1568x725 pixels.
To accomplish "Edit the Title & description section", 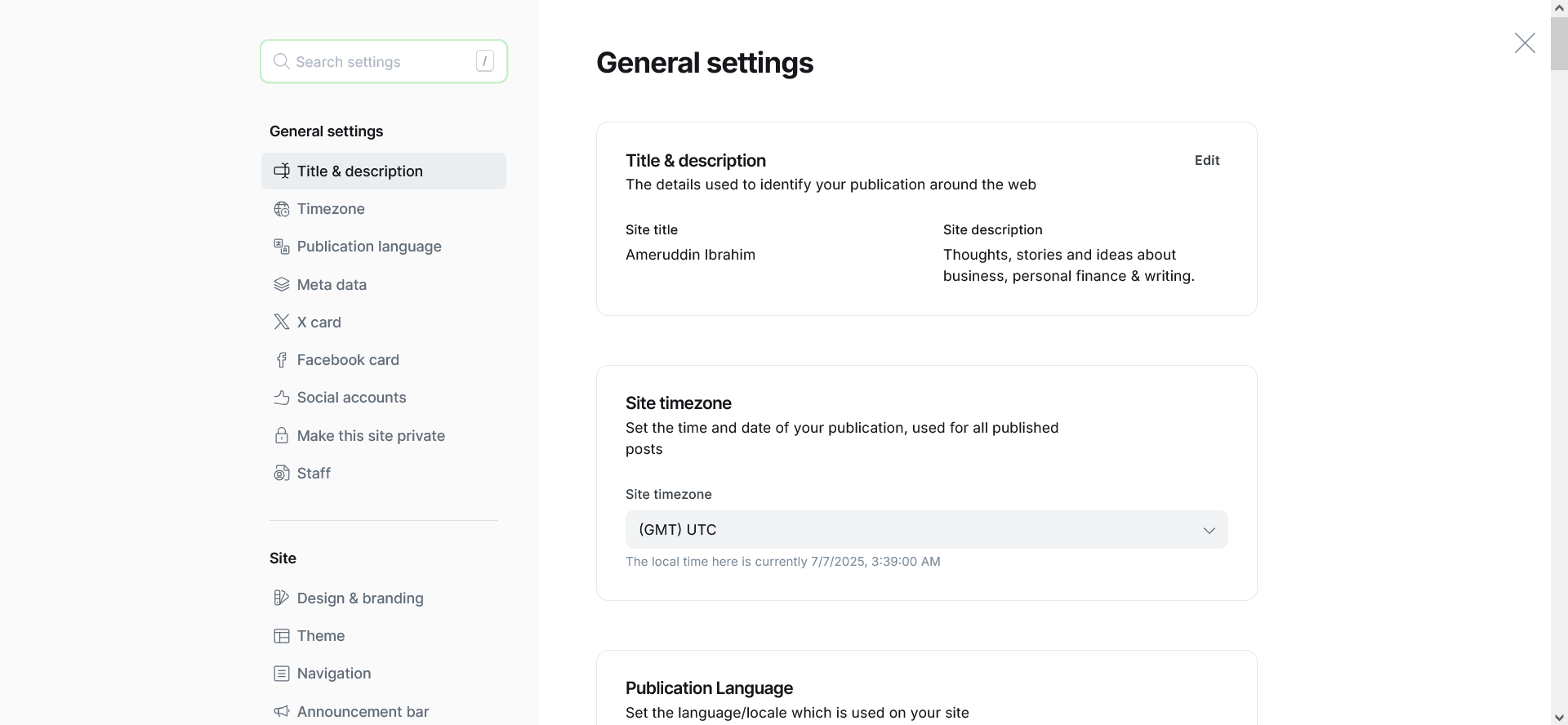I will [x=1206, y=161].
